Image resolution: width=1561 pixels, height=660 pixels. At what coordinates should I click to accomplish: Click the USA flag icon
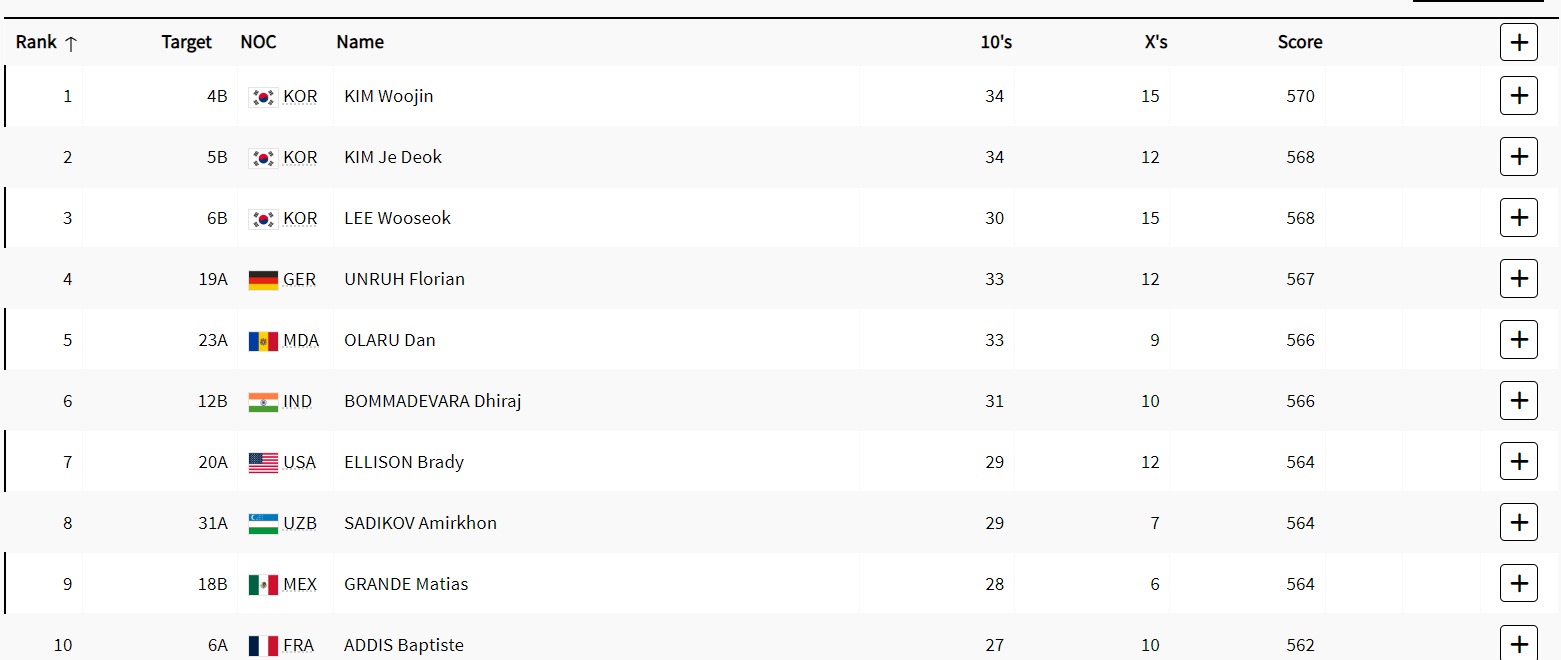click(263, 463)
